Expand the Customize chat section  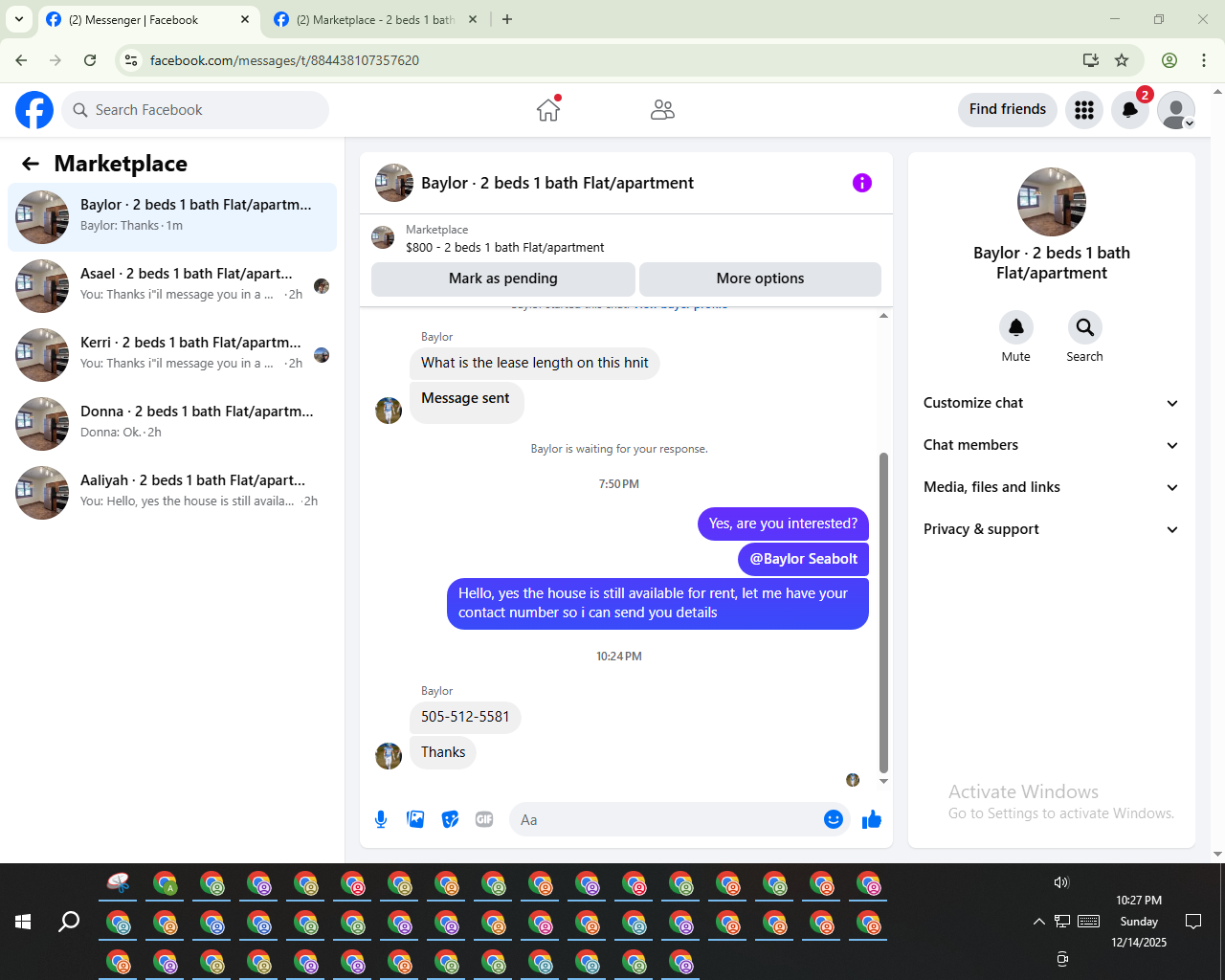[x=1051, y=403]
